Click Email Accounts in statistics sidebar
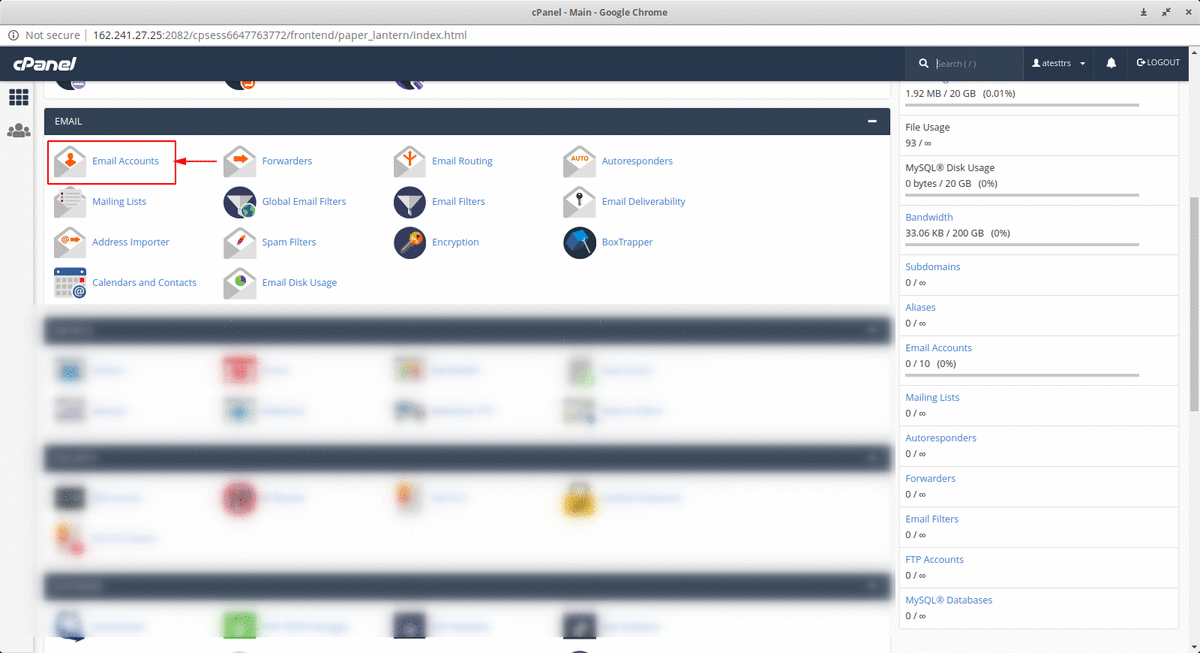The image size is (1200, 653). point(938,348)
